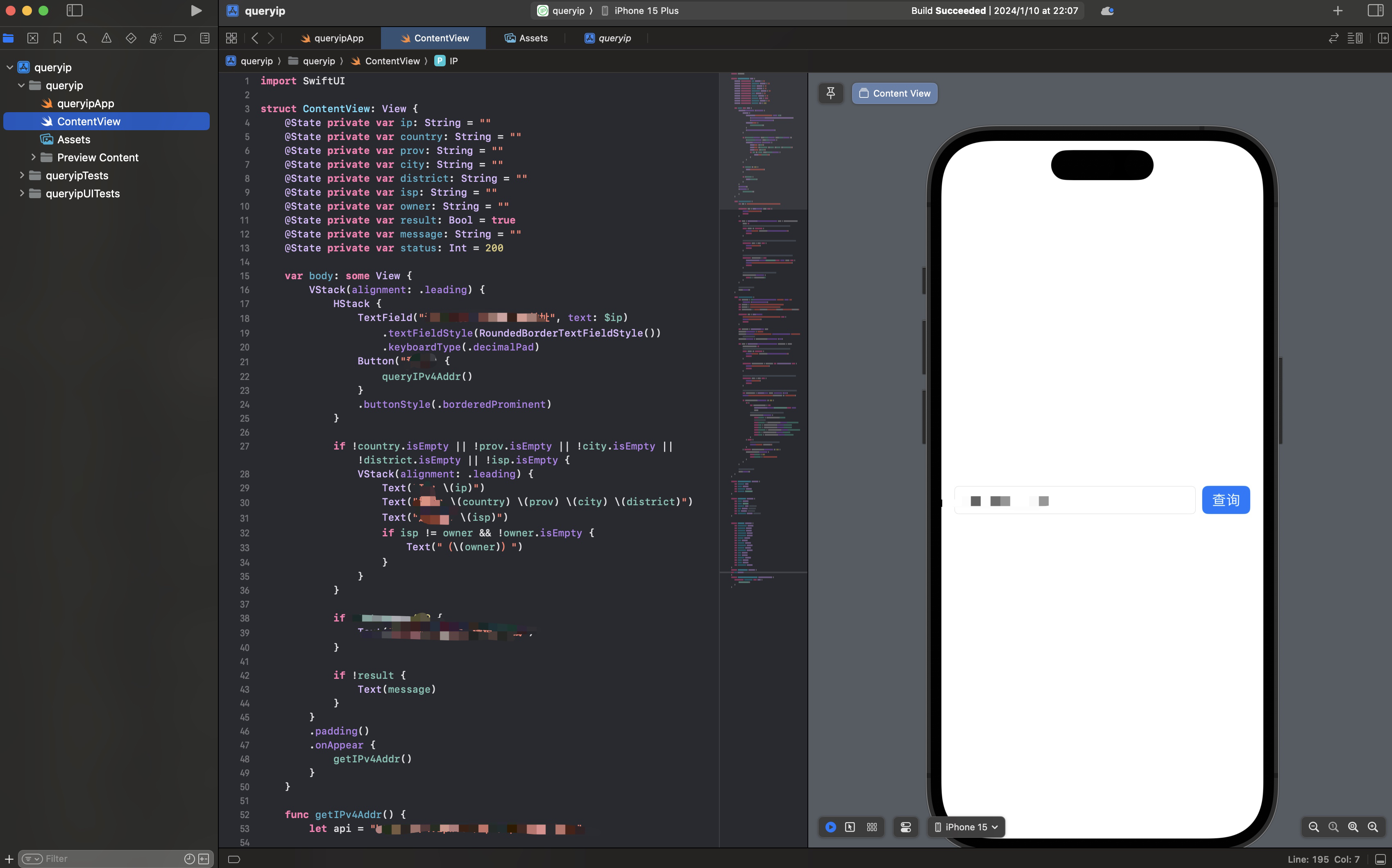Viewport: 1392px width, 868px height.
Task: Start live preview mode
Action: click(x=830, y=827)
